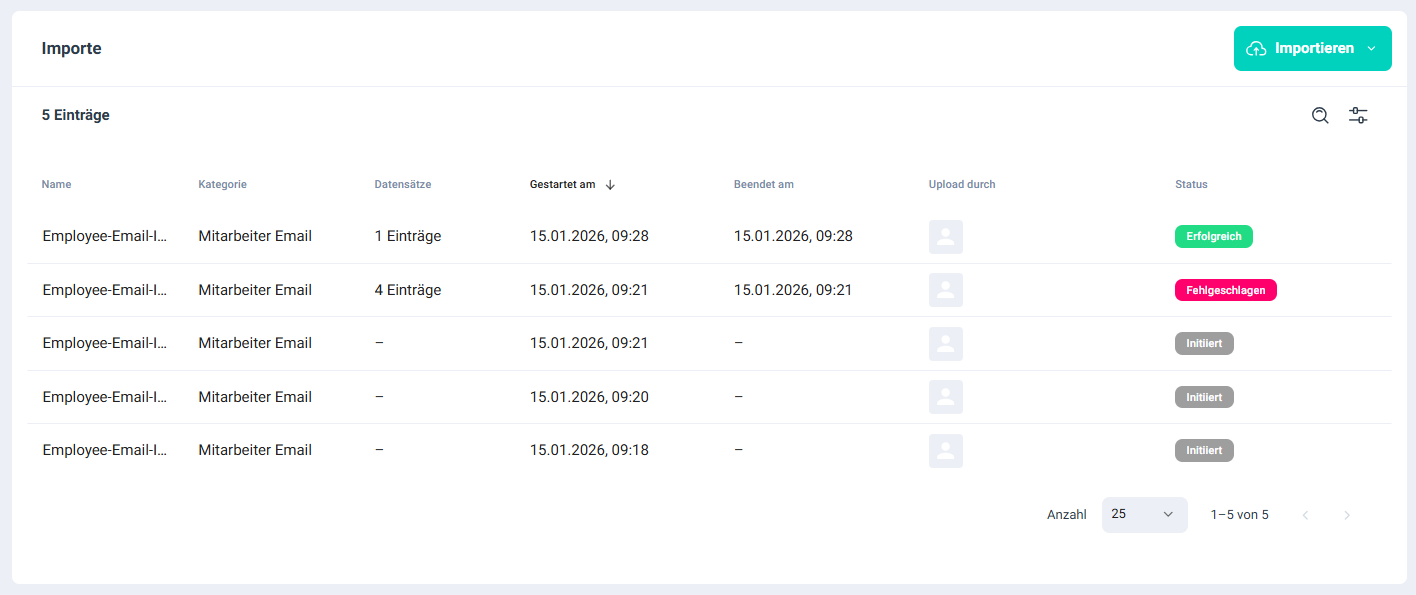Click uploader avatar of the 09:20 import
Image resolution: width=1416 pixels, height=595 pixels.
pyautogui.click(x=945, y=397)
